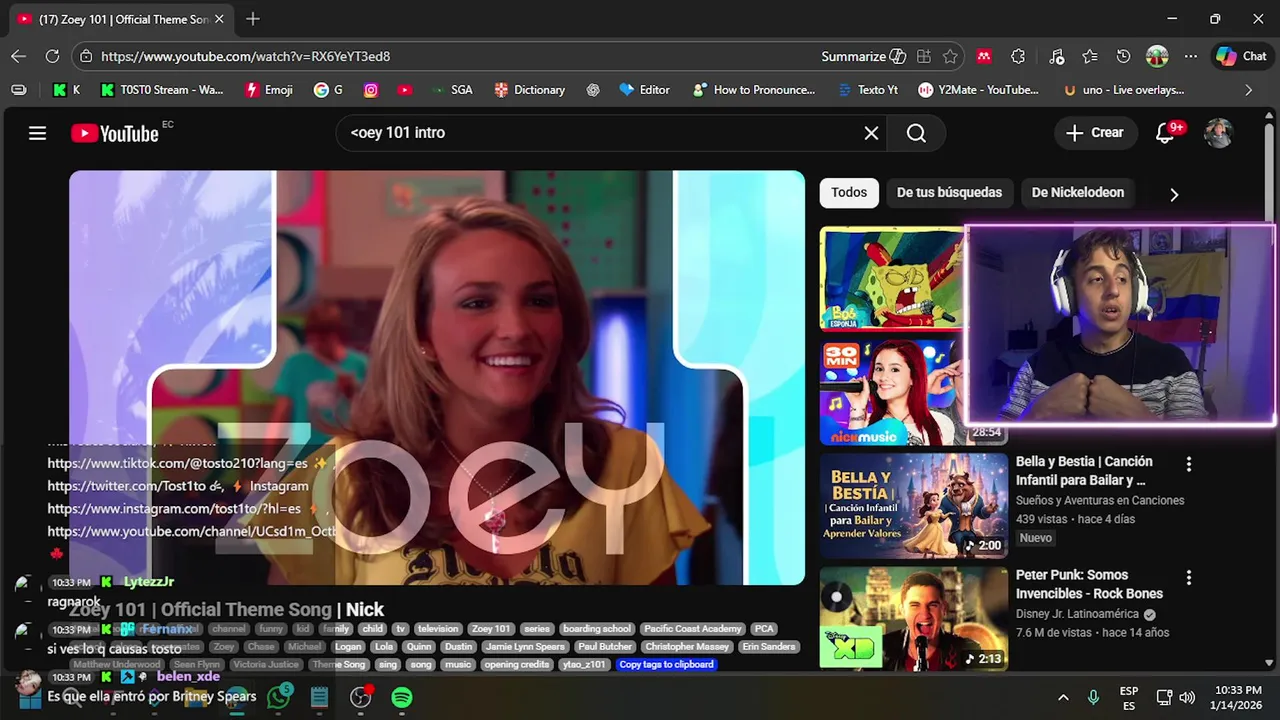Open the Instagram bookmark icon

[x=371, y=90]
